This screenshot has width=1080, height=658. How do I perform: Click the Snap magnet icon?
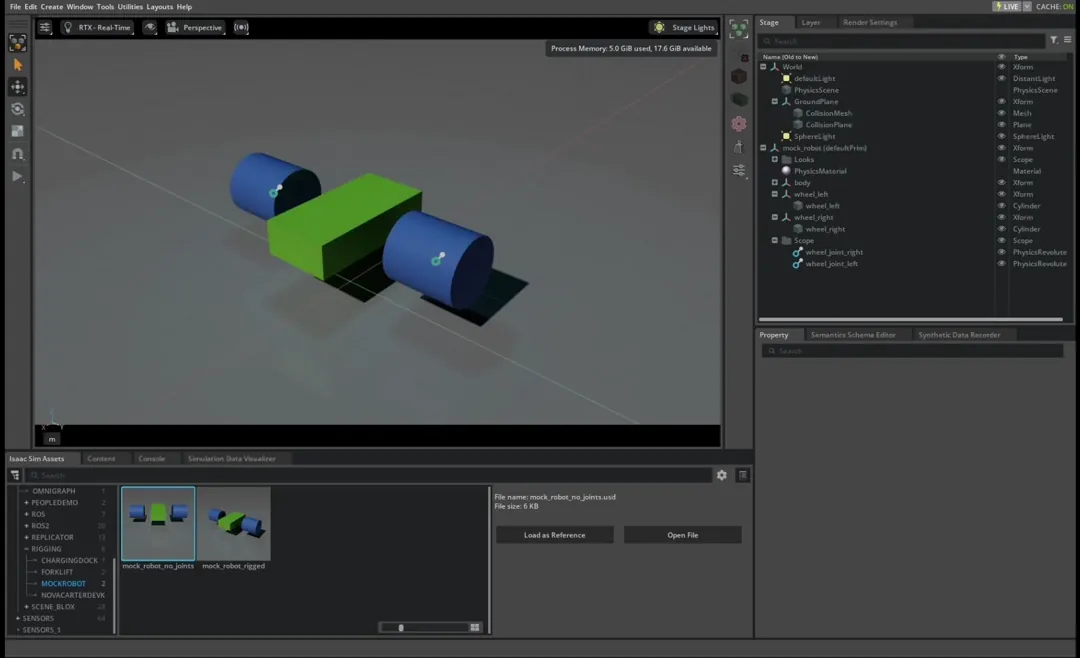(x=17, y=154)
